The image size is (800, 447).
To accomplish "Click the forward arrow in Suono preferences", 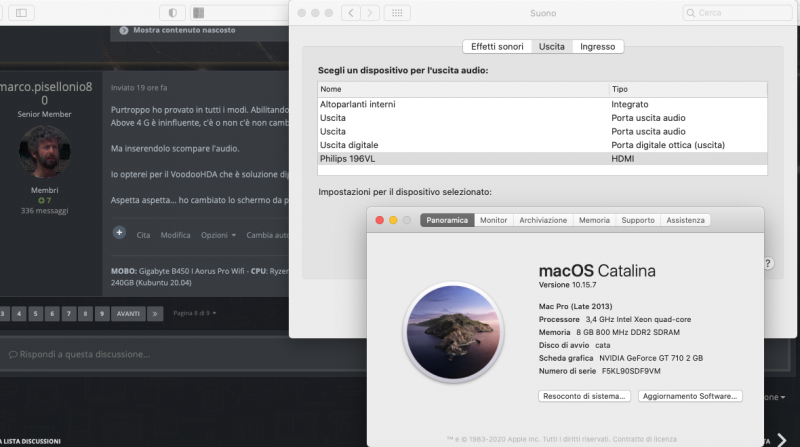I will pos(371,13).
